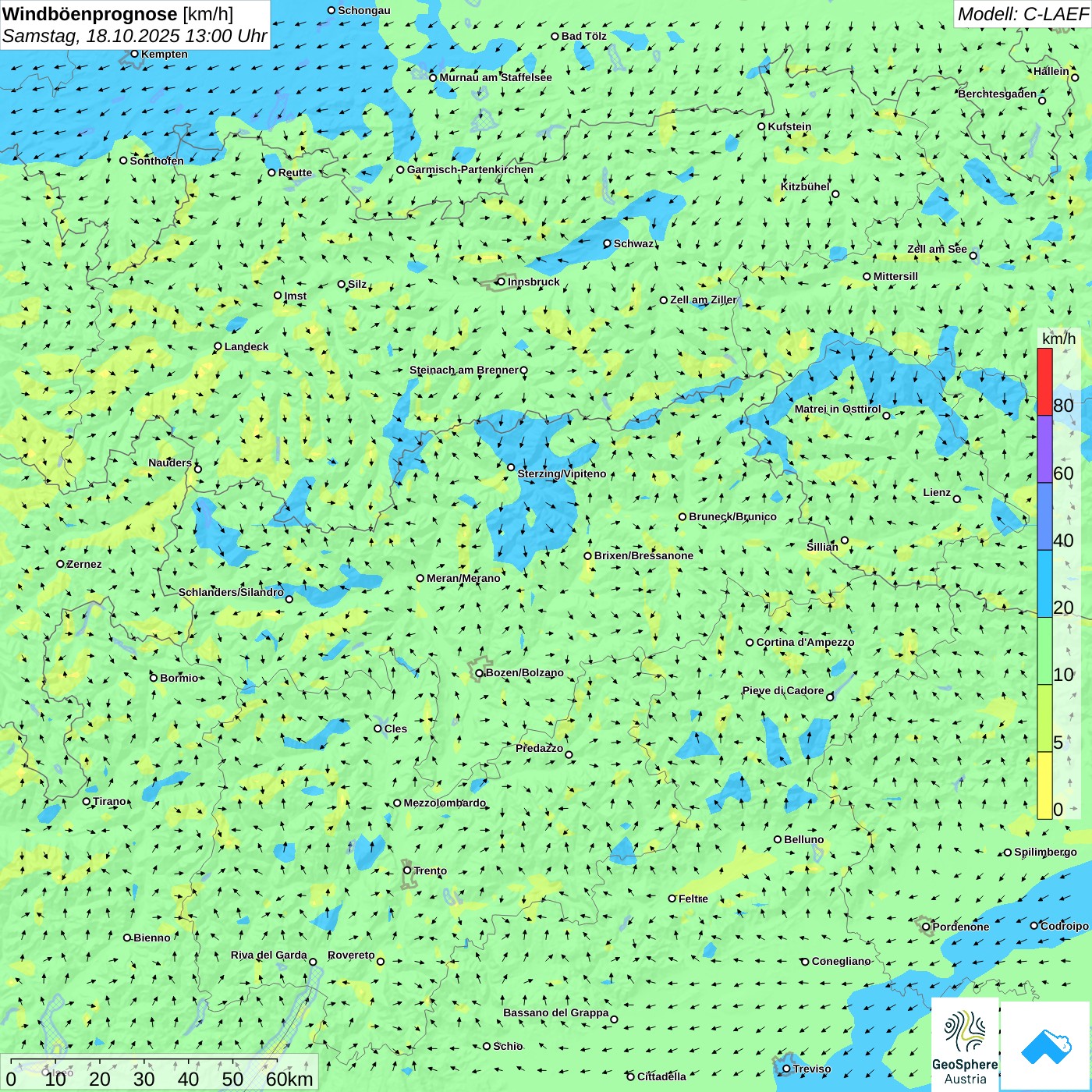Image resolution: width=1092 pixels, height=1092 pixels.
Task: Click the Lienz city label
Action: (x=937, y=492)
